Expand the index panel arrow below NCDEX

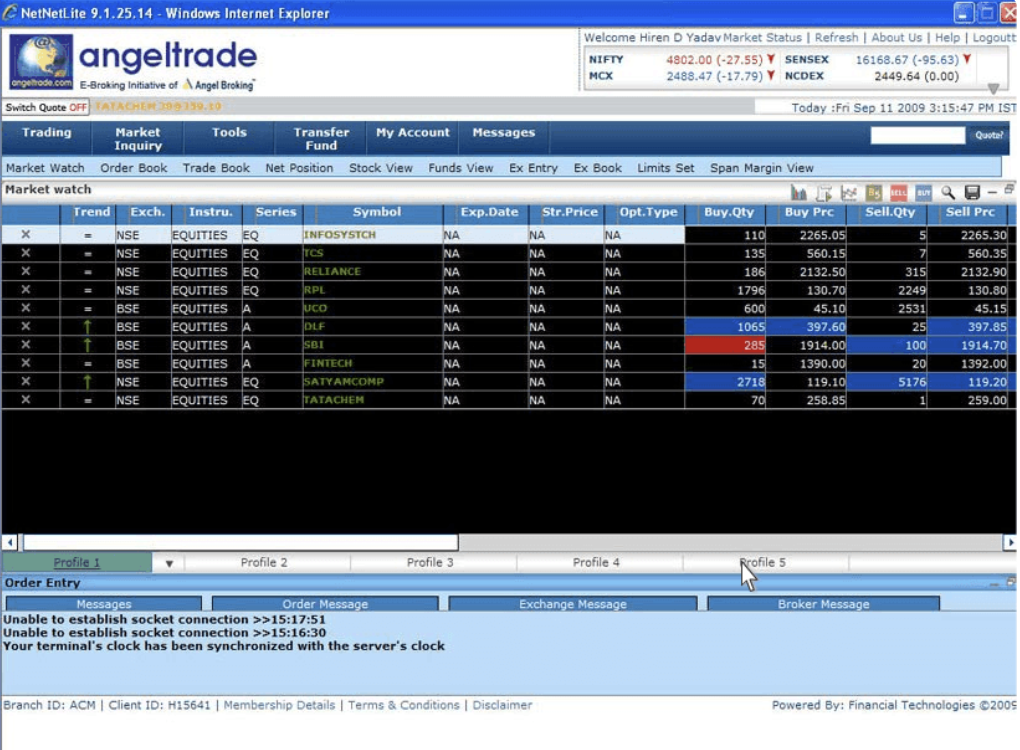point(993,89)
